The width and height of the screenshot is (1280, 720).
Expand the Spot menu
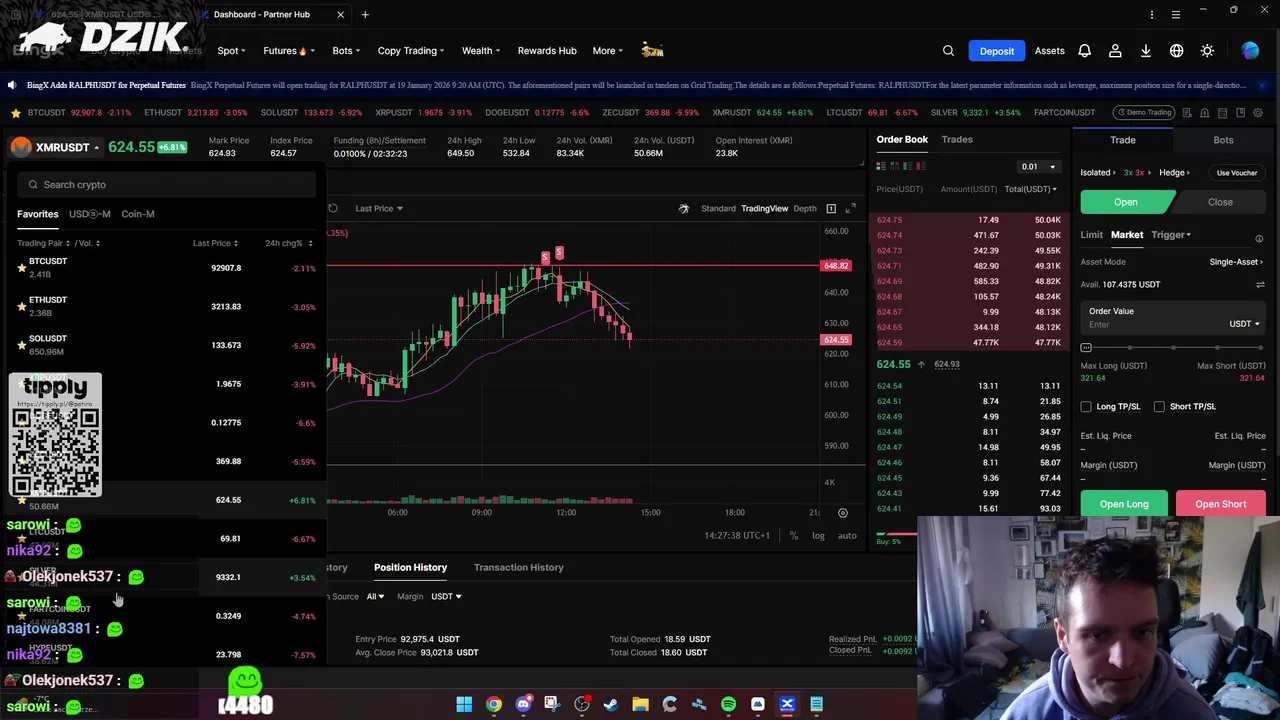click(x=231, y=51)
